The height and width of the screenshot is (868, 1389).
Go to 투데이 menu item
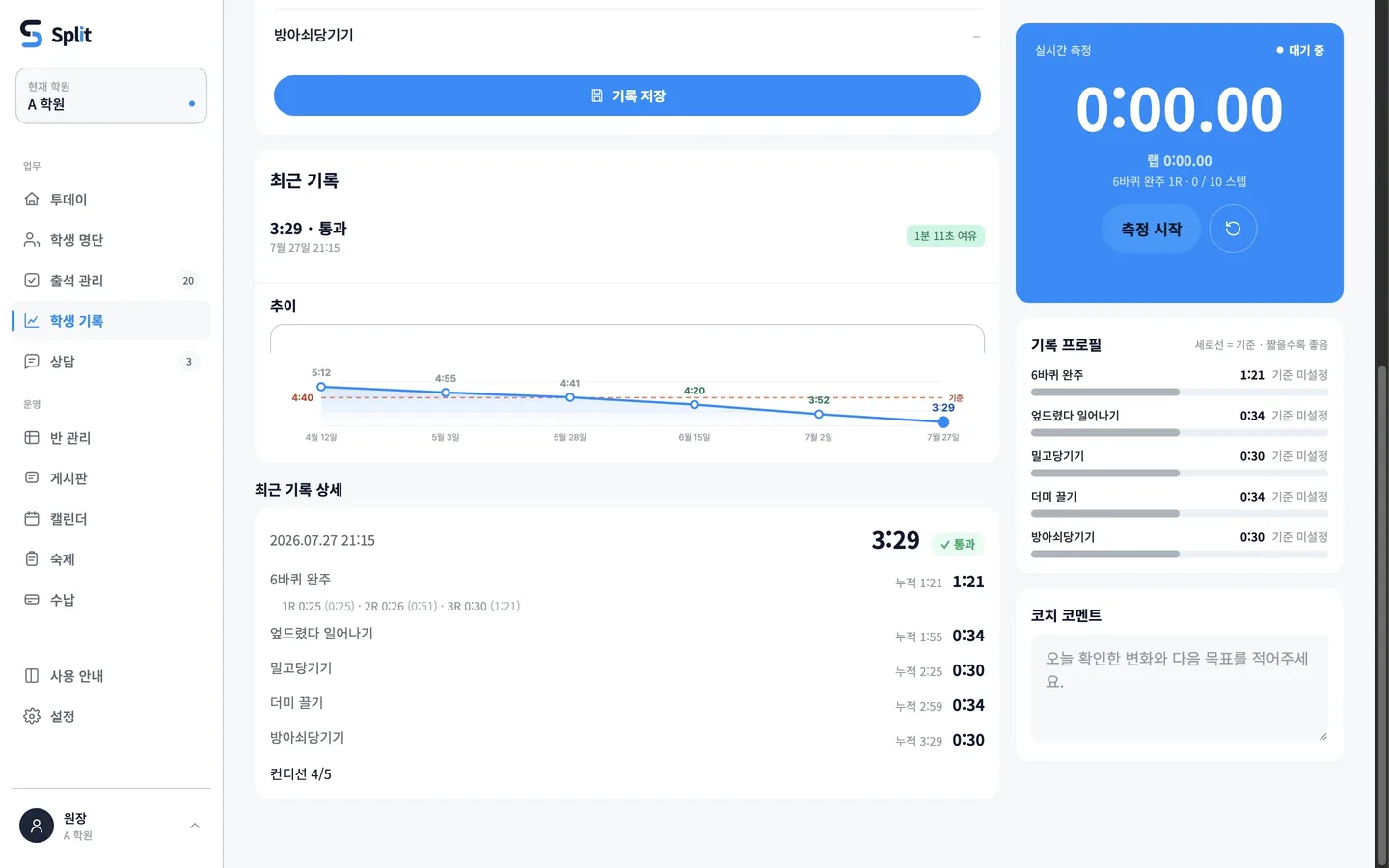111,200
